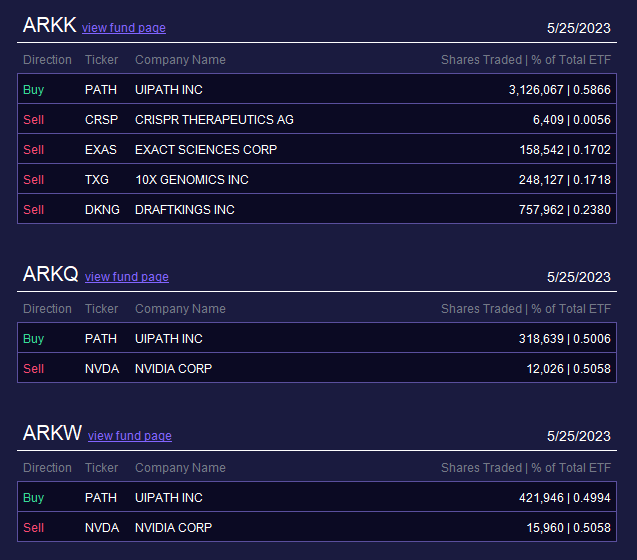Click Sell in TXG row
This screenshot has width=637, height=560.
(33, 180)
